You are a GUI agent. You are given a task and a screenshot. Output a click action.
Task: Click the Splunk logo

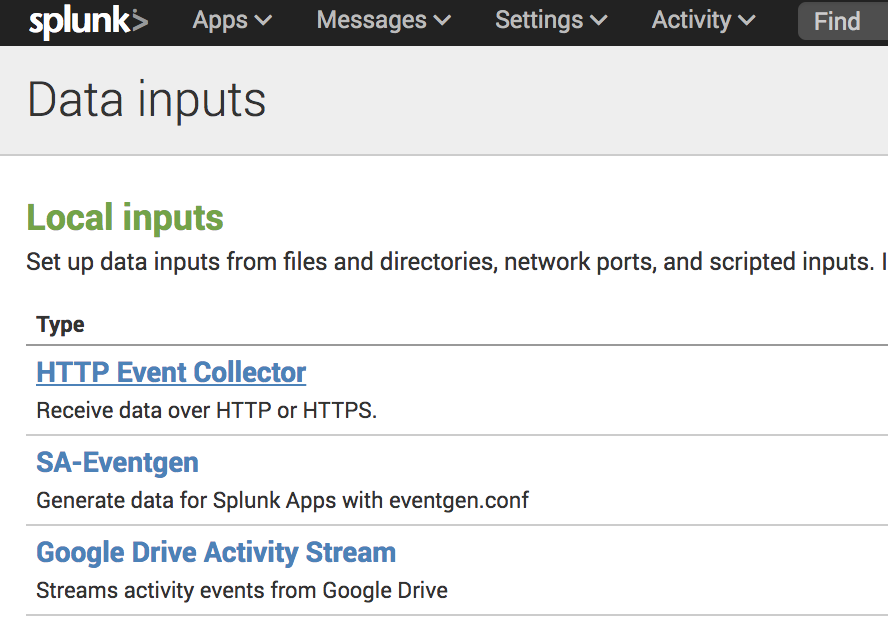point(88,21)
